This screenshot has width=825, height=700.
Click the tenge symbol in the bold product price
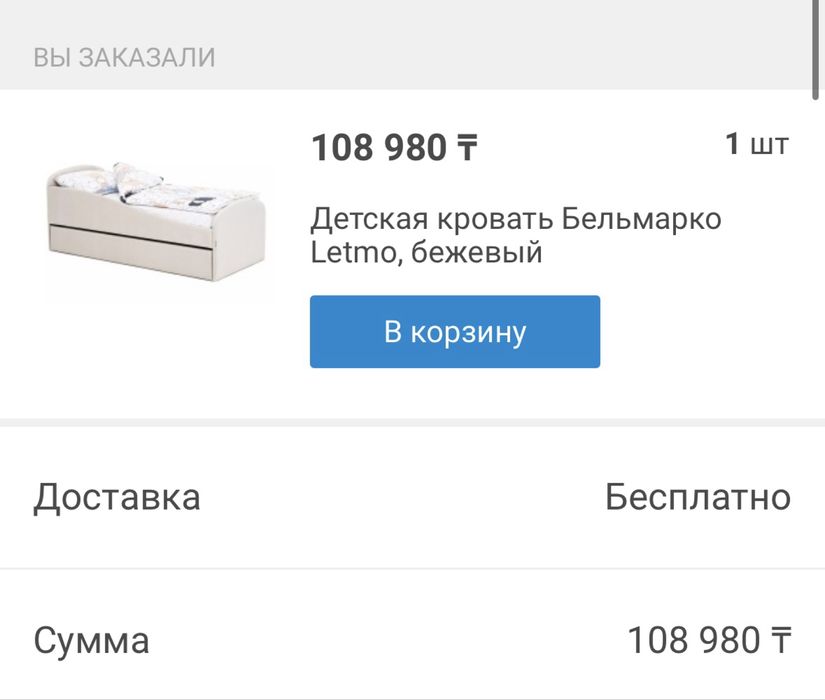coord(467,148)
